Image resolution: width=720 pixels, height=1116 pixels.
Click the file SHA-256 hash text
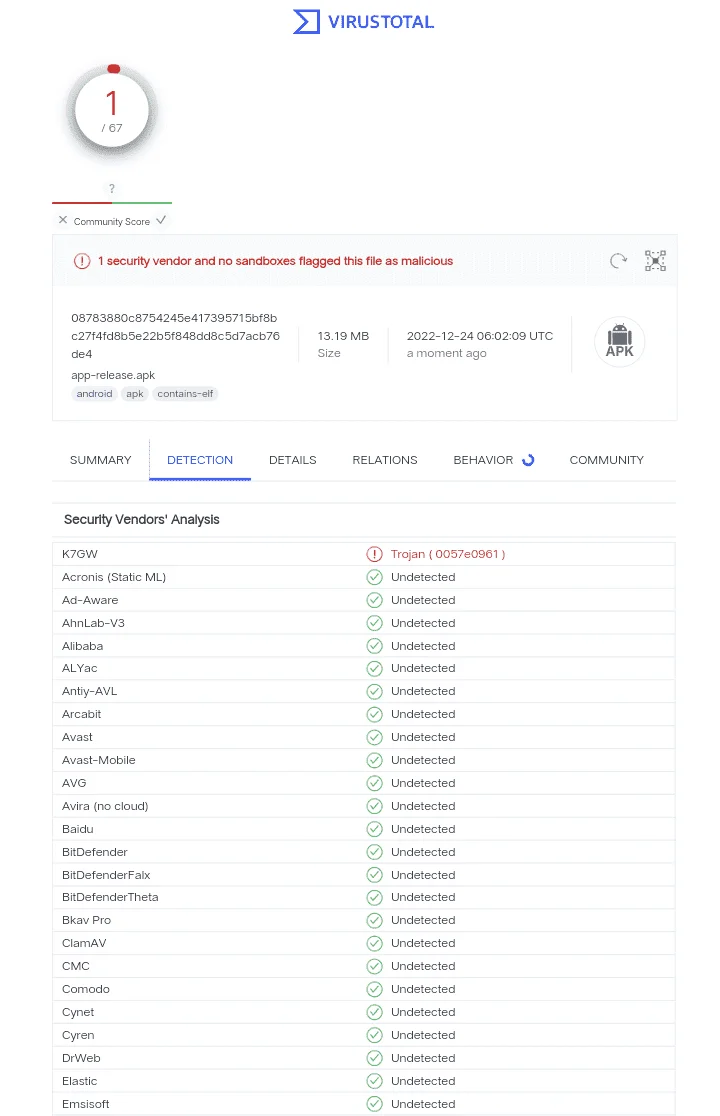(175, 336)
